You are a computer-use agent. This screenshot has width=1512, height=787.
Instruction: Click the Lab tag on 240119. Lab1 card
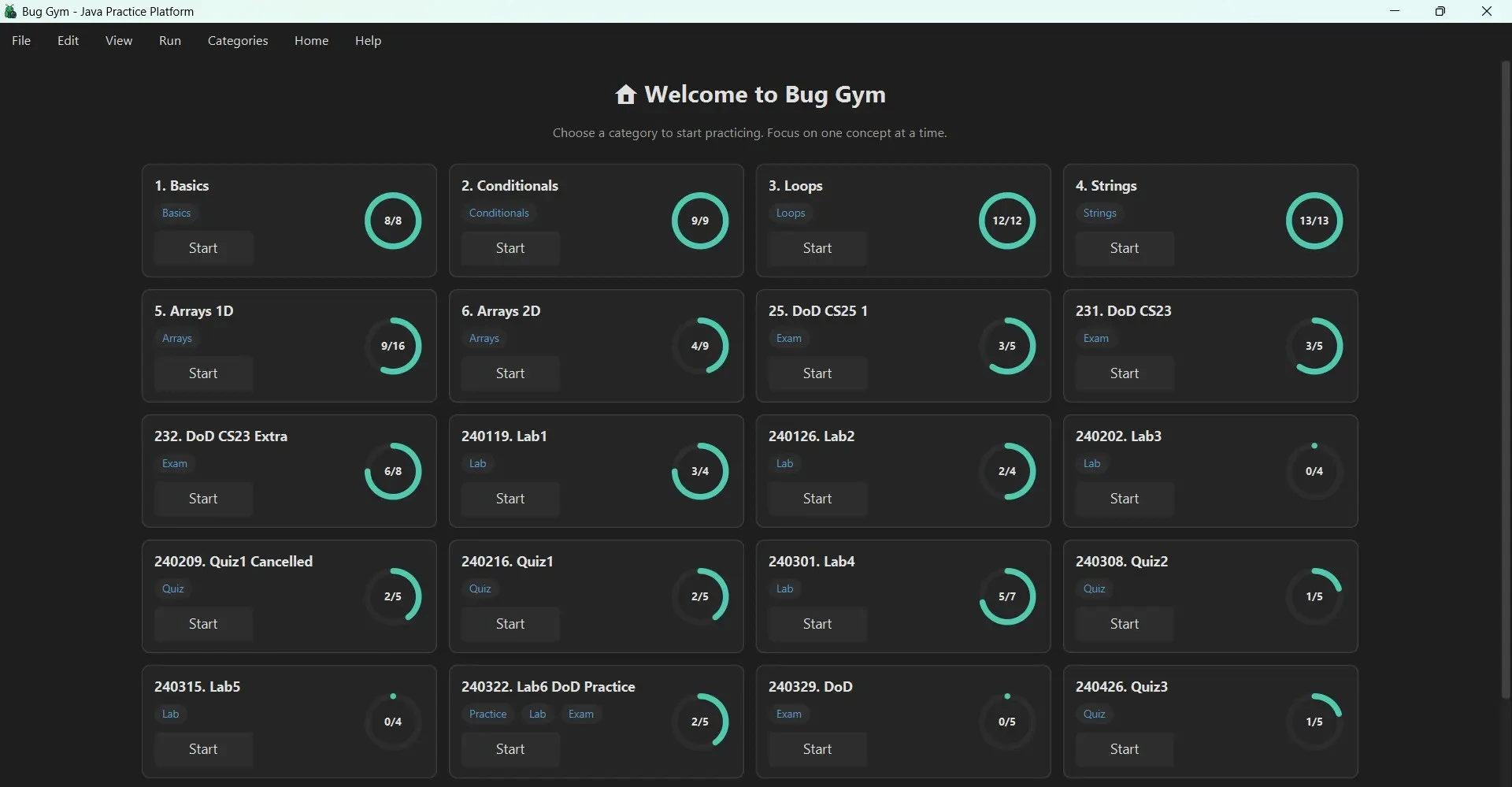478,463
